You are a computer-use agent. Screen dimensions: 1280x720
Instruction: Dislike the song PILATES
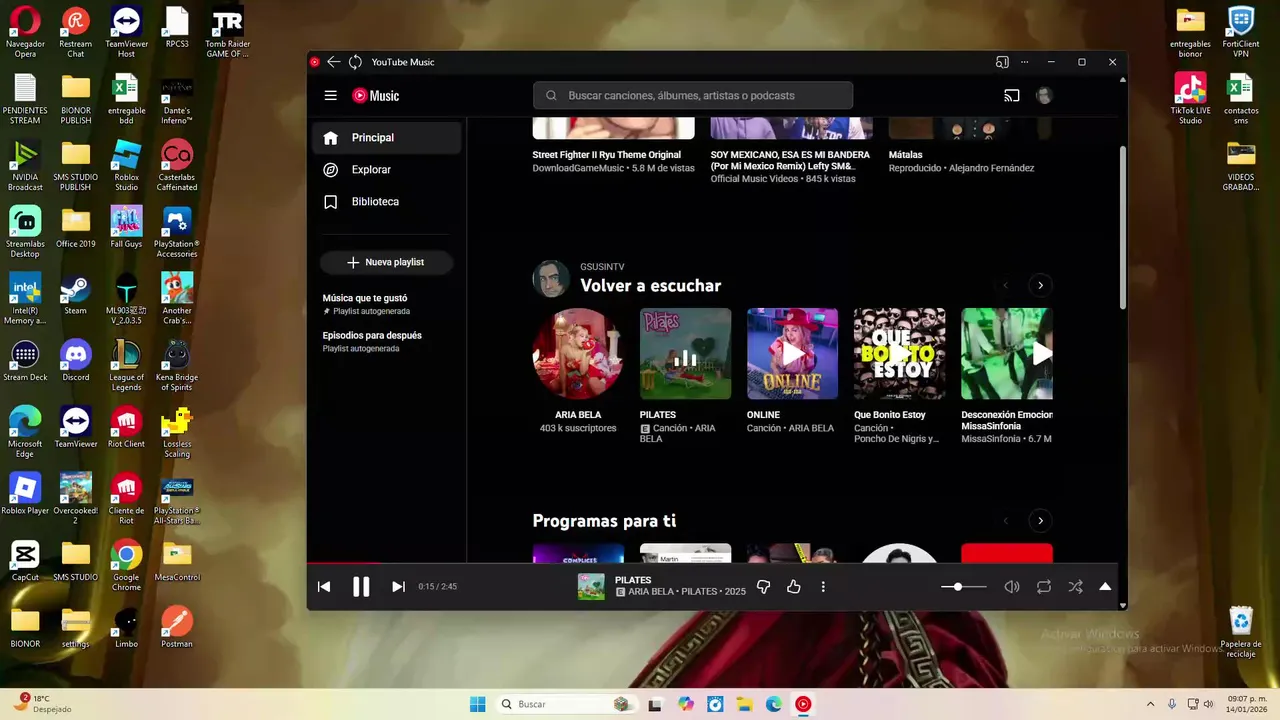tap(763, 587)
